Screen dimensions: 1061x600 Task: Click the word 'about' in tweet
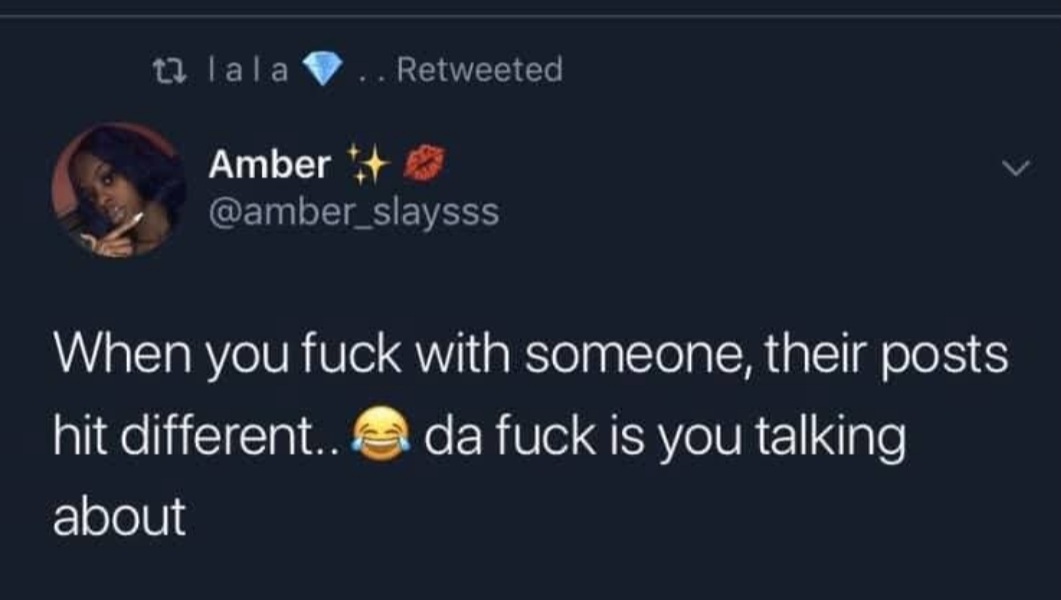point(119,516)
